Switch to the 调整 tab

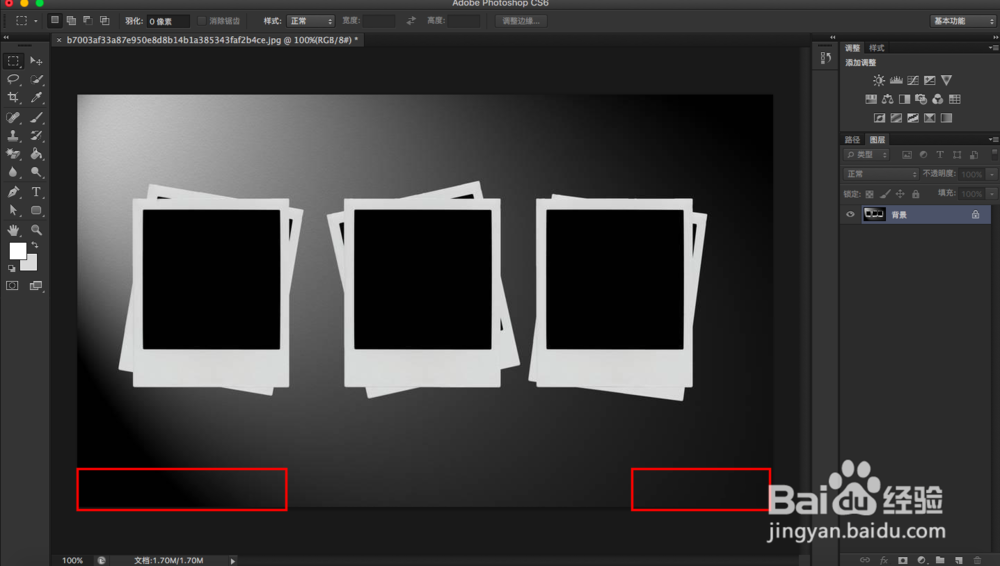point(853,48)
